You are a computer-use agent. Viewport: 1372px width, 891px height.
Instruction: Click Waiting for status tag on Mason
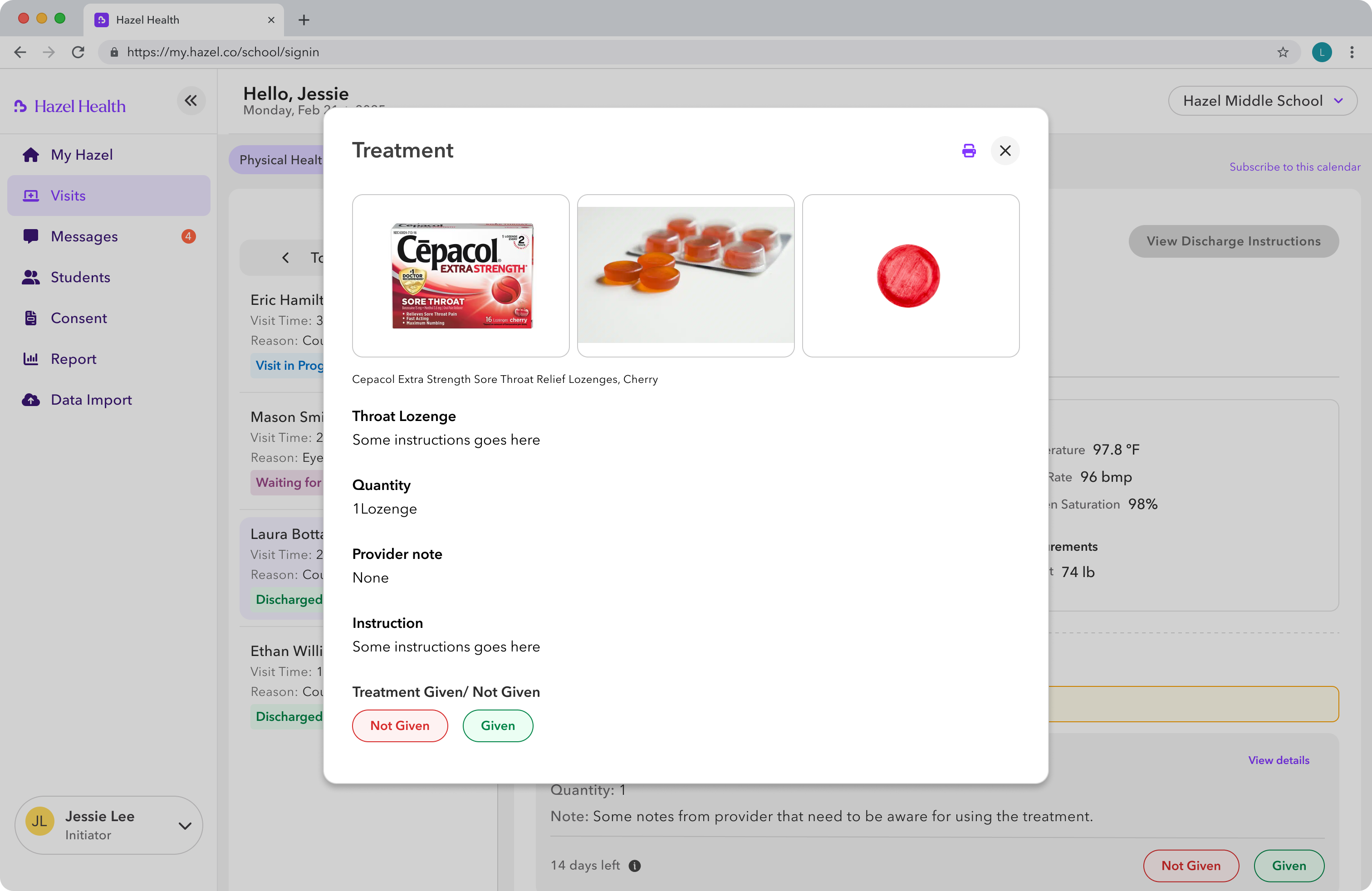tap(287, 482)
